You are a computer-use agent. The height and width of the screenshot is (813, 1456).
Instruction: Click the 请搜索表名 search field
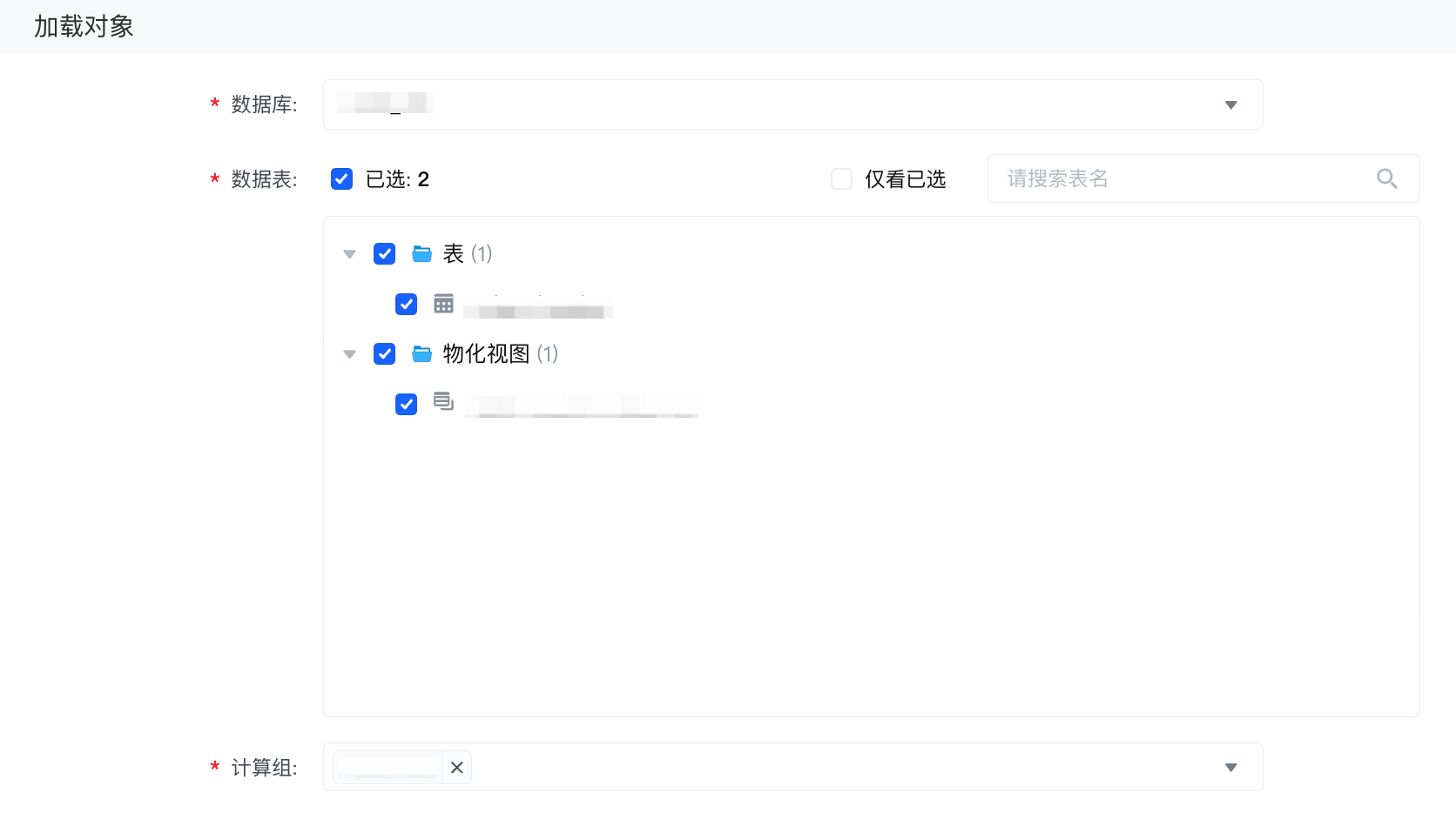1203,178
